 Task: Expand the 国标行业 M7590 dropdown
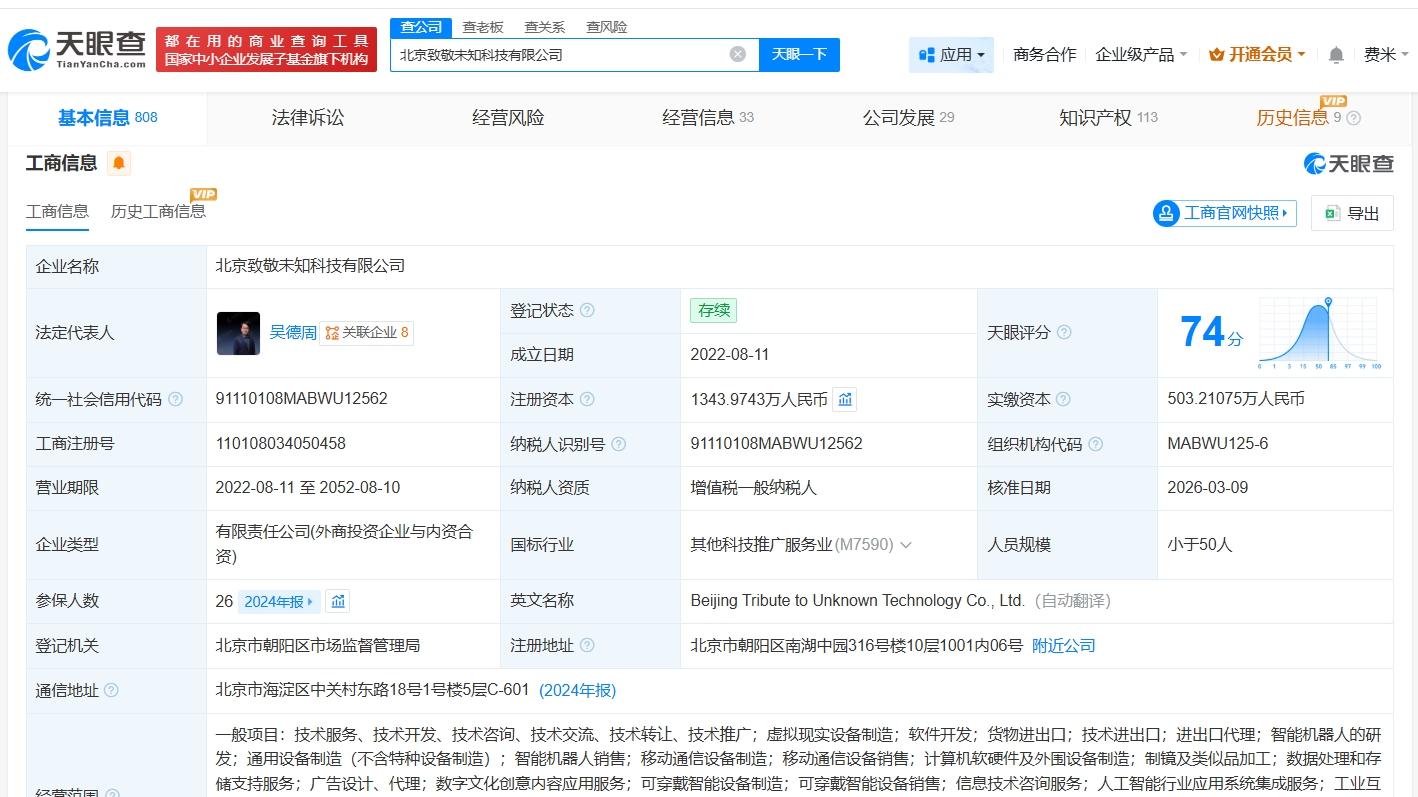tap(907, 545)
